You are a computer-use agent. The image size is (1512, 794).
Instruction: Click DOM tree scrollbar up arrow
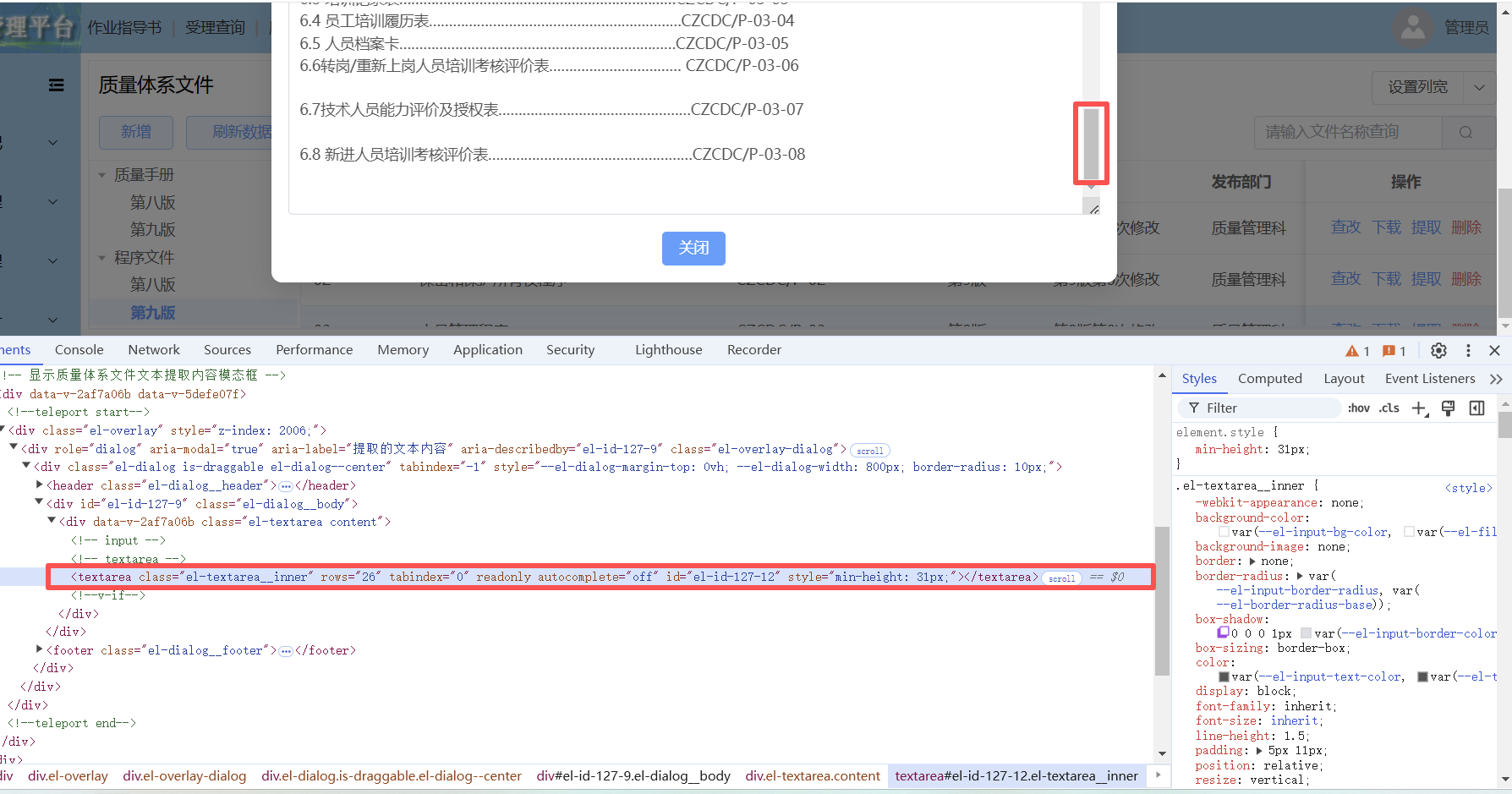pyautogui.click(x=1162, y=375)
